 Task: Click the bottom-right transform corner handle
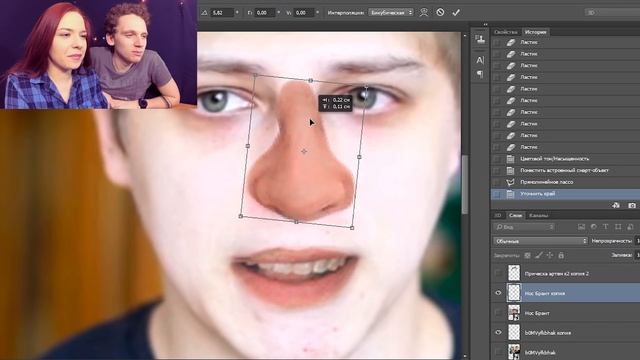[x=352, y=228]
